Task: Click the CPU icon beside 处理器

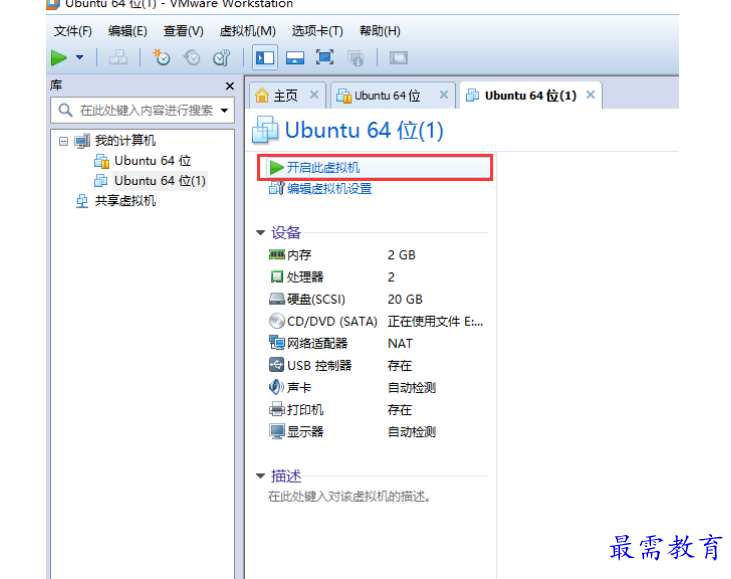Action: point(276,277)
